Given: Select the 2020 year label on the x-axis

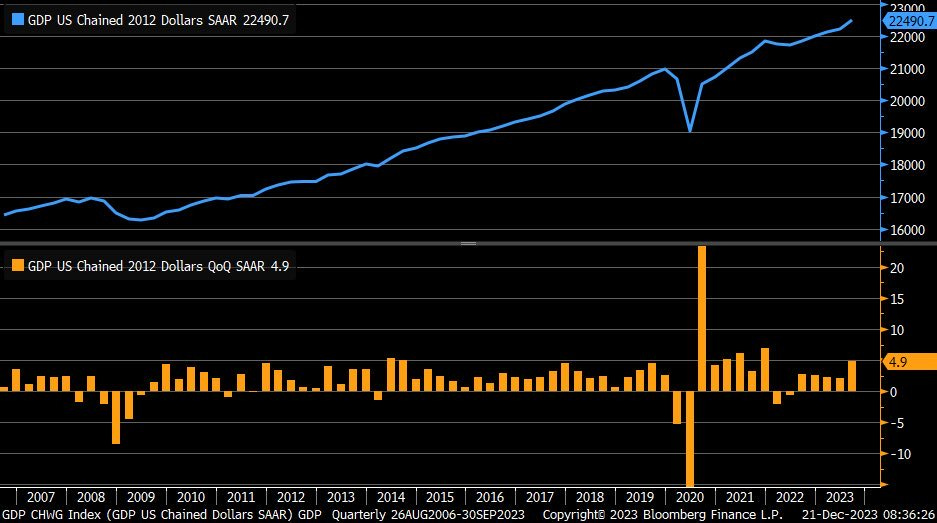Looking at the screenshot, I should [690, 497].
